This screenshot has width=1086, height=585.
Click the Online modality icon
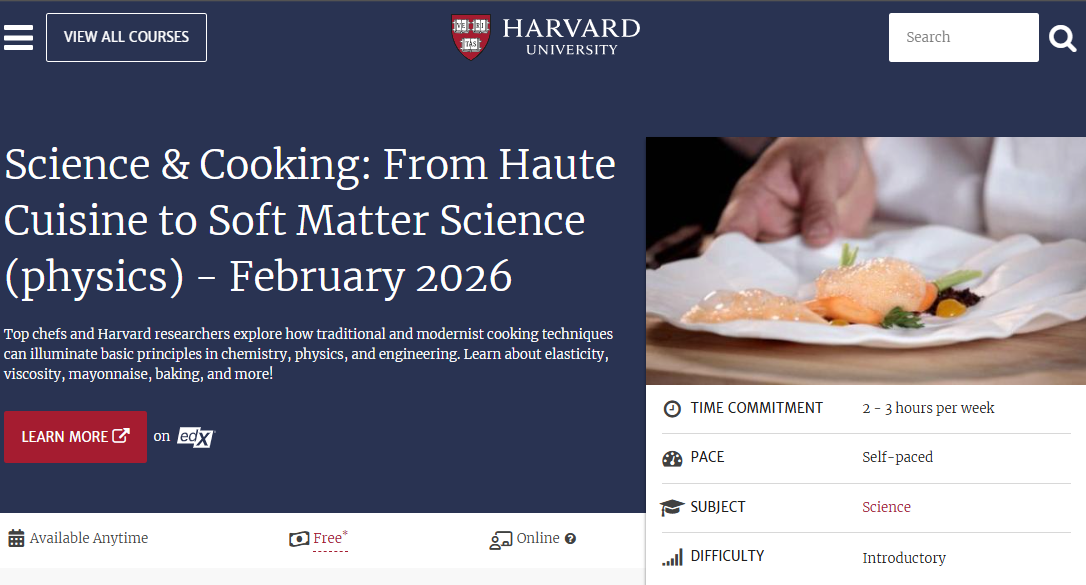[x=501, y=540]
